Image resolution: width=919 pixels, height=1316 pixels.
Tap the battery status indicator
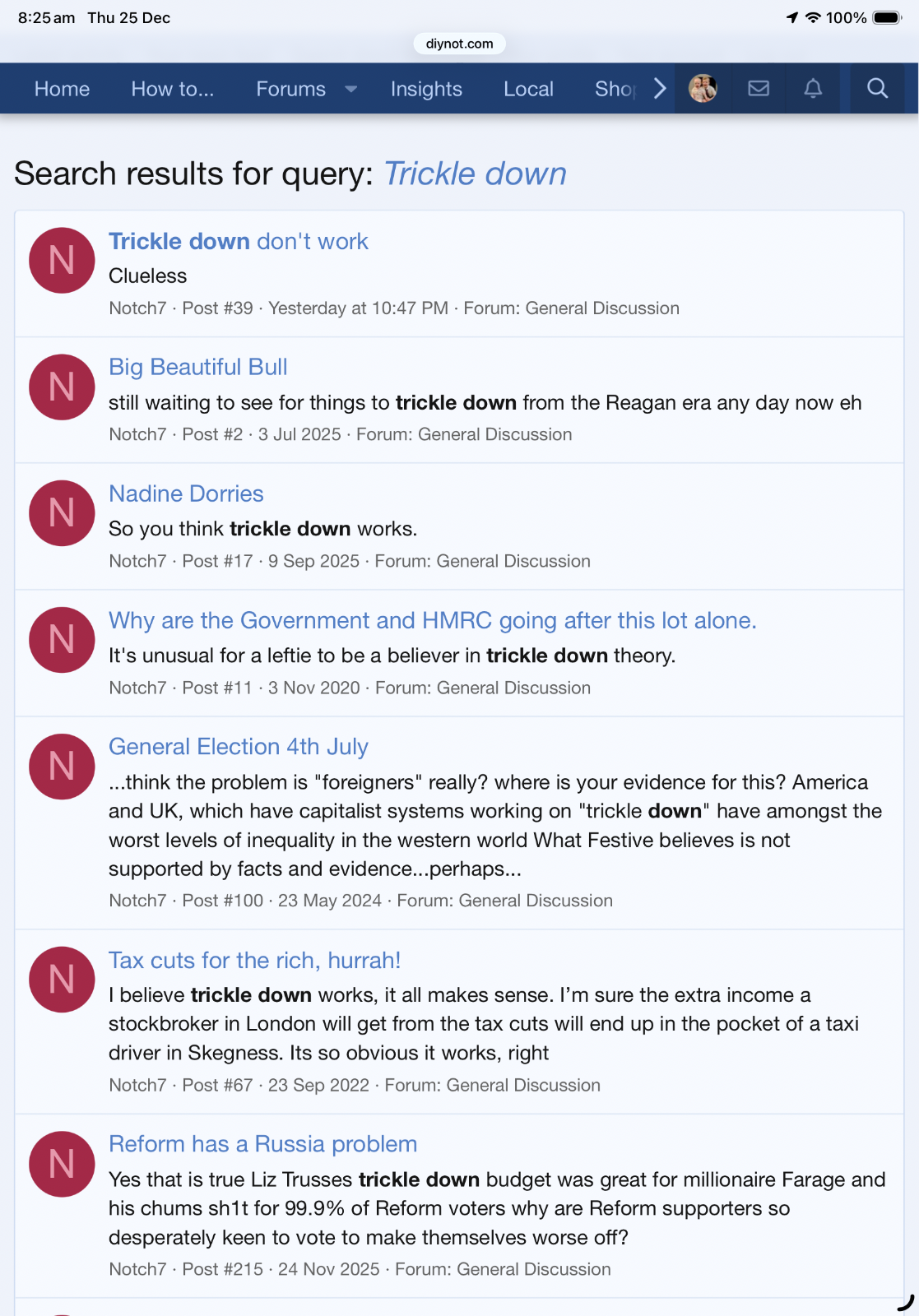click(887, 18)
